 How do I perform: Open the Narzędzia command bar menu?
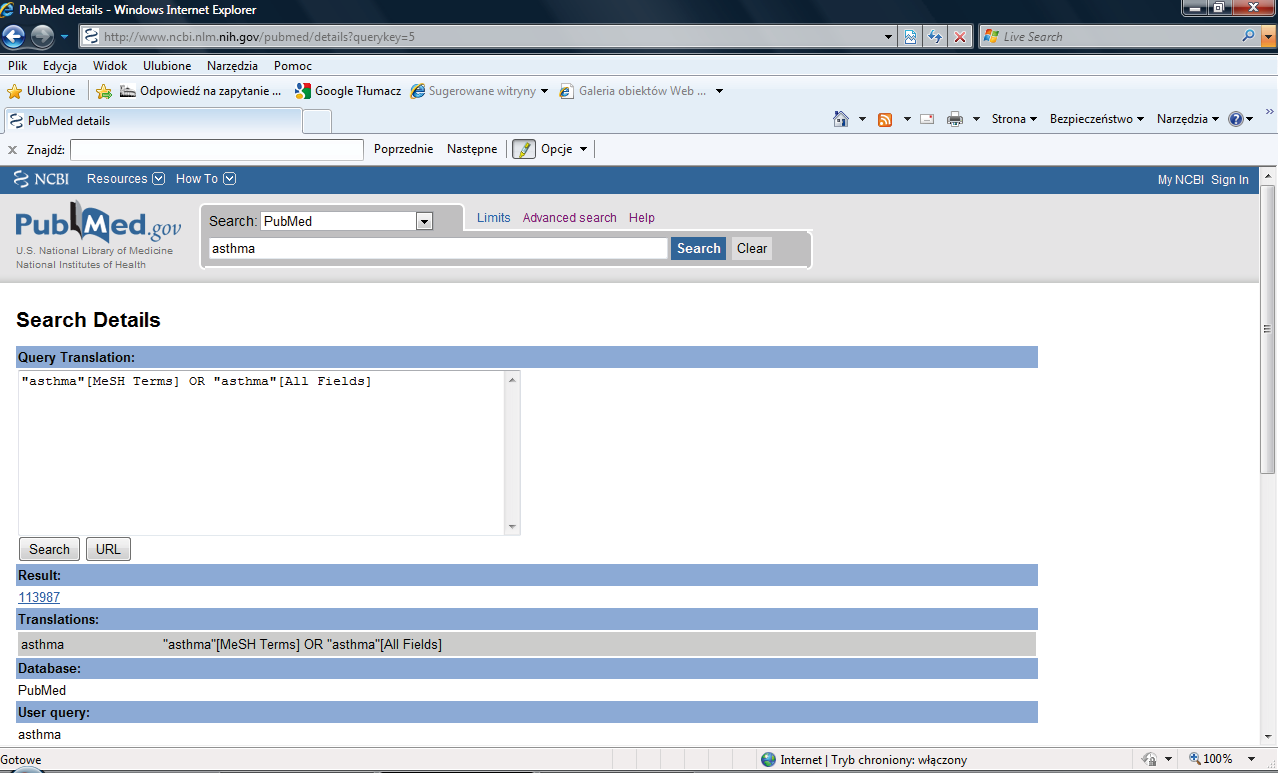[x=1188, y=119]
